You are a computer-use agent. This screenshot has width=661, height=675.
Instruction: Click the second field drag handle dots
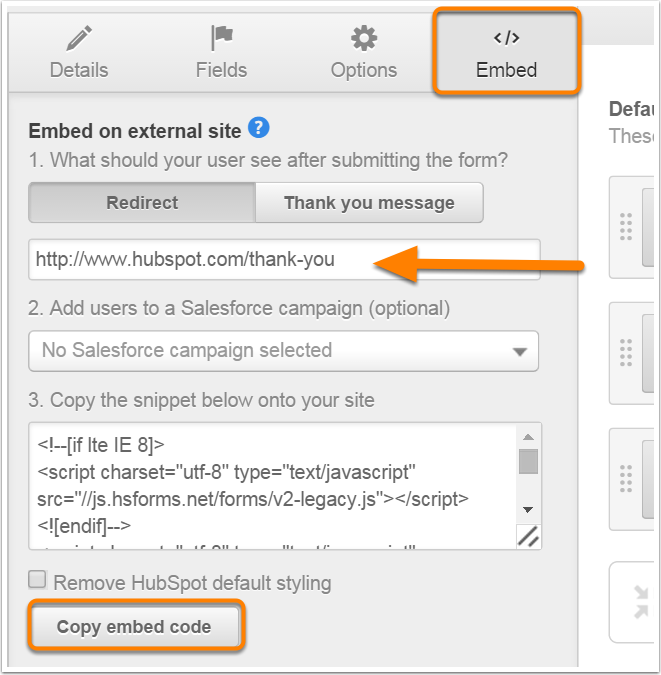(x=626, y=353)
